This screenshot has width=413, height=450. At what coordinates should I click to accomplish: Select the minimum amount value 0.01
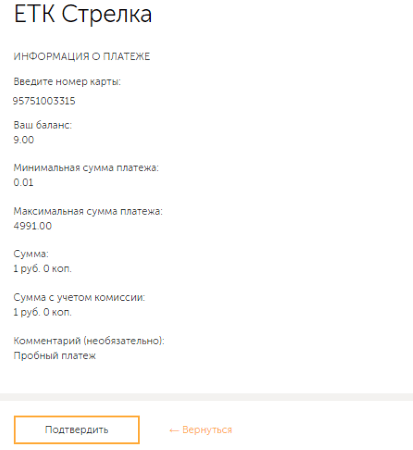pos(23,182)
